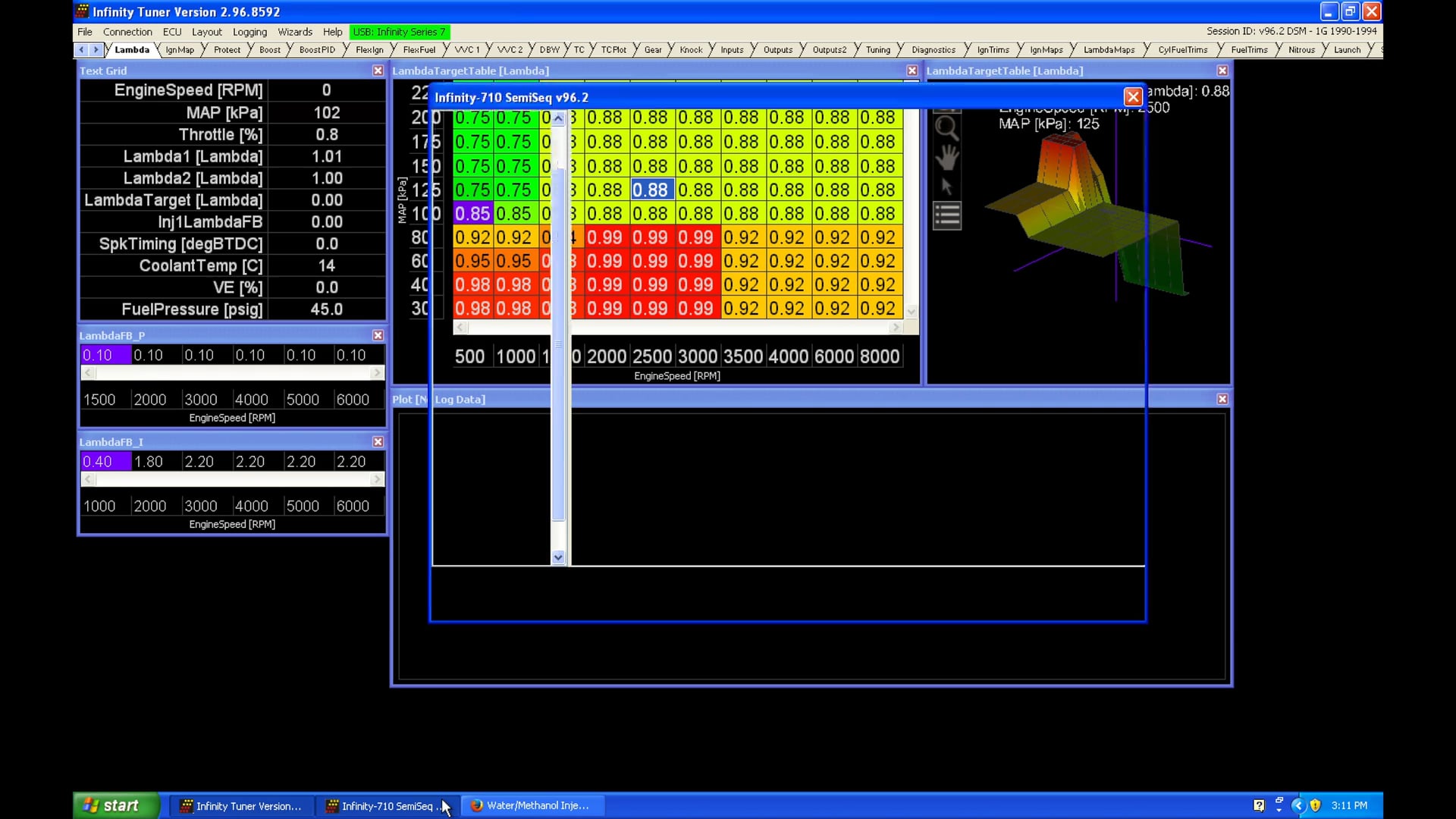Select the 0.85 cell at 100 kPa, 500 RPM
Viewport: 1456px width, 819px height.
click(472, 214)
